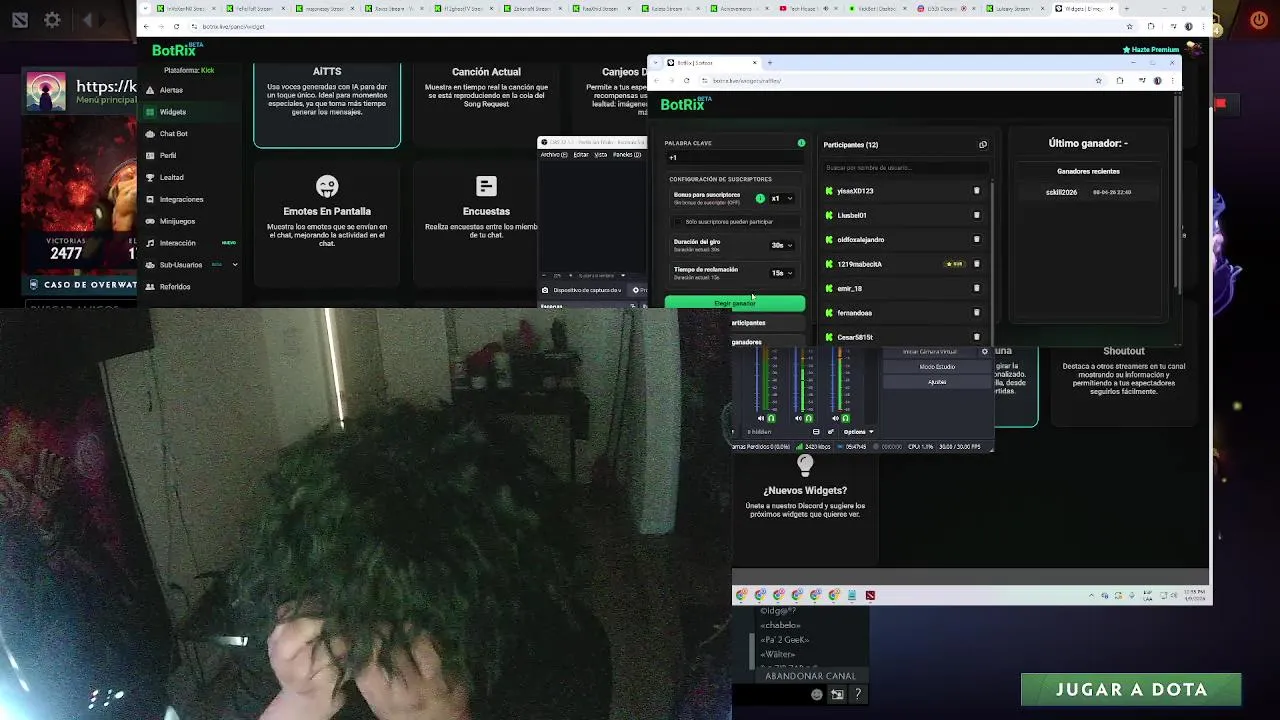Delete participant fernandoss
The width and height of the screenshot is (1280, 720).
coord(977,313)
